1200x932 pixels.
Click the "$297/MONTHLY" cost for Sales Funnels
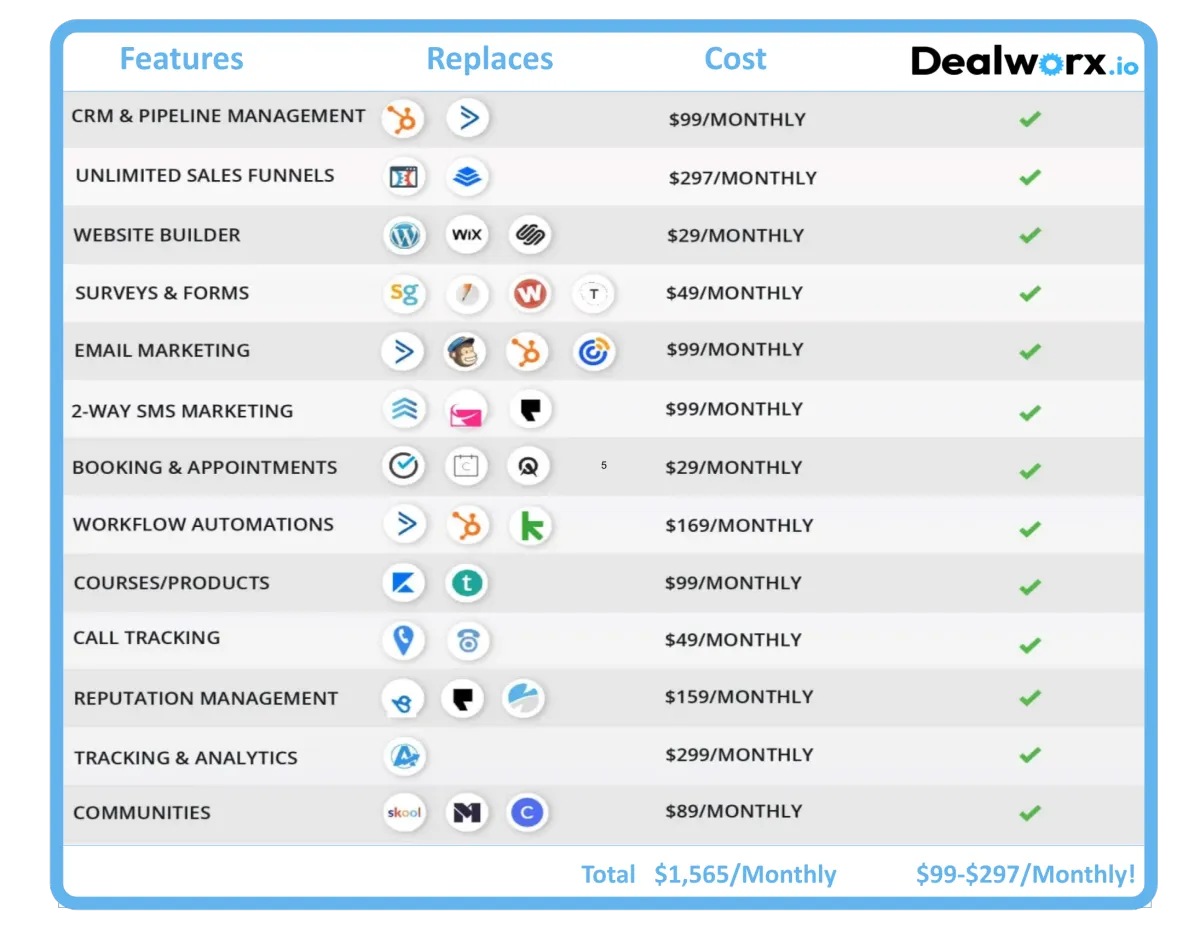pos(742,178)
